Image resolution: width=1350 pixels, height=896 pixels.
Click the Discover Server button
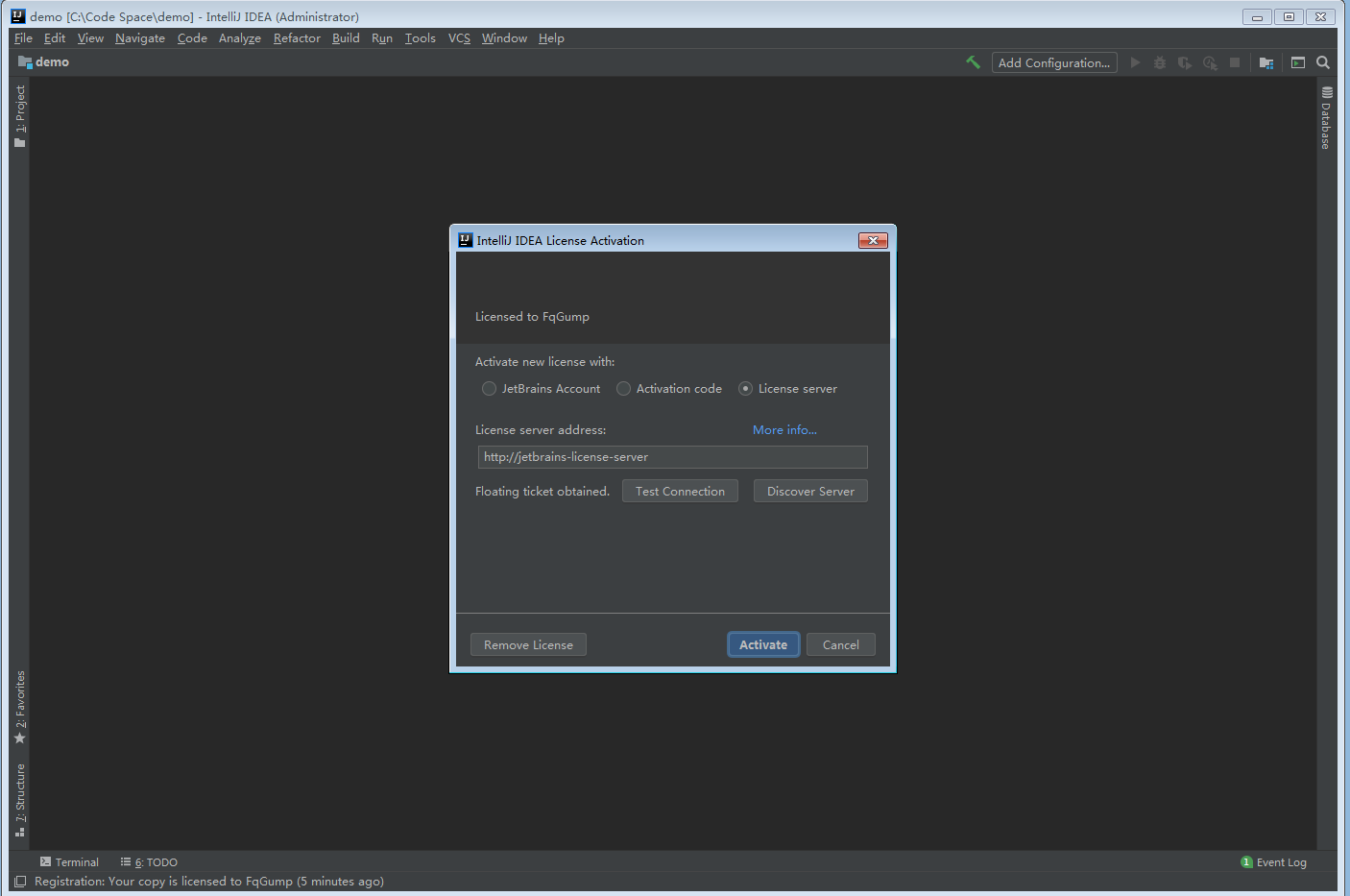click(x=810, y=491)
